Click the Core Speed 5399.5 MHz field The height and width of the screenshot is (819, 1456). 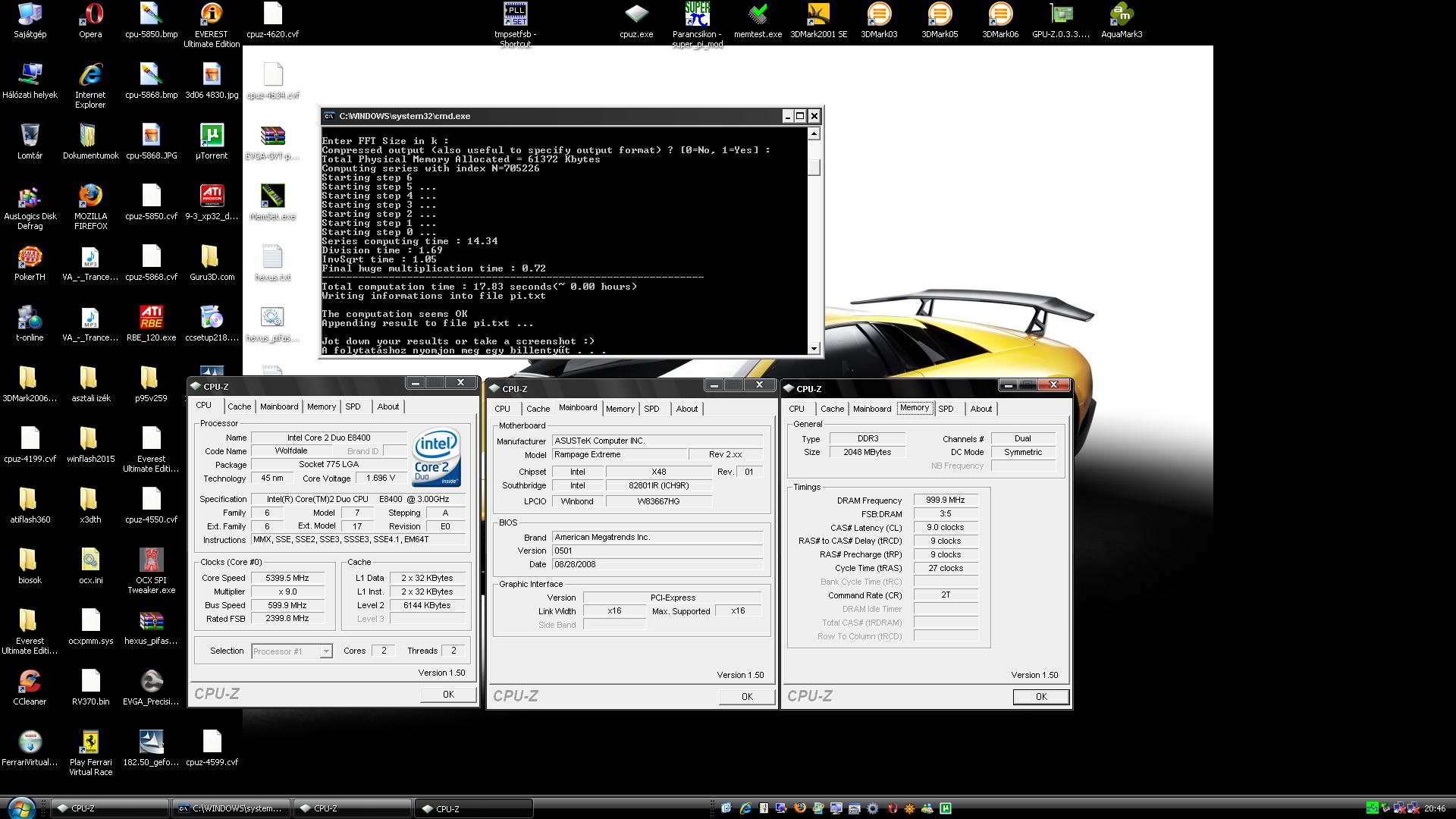point(287,578)
